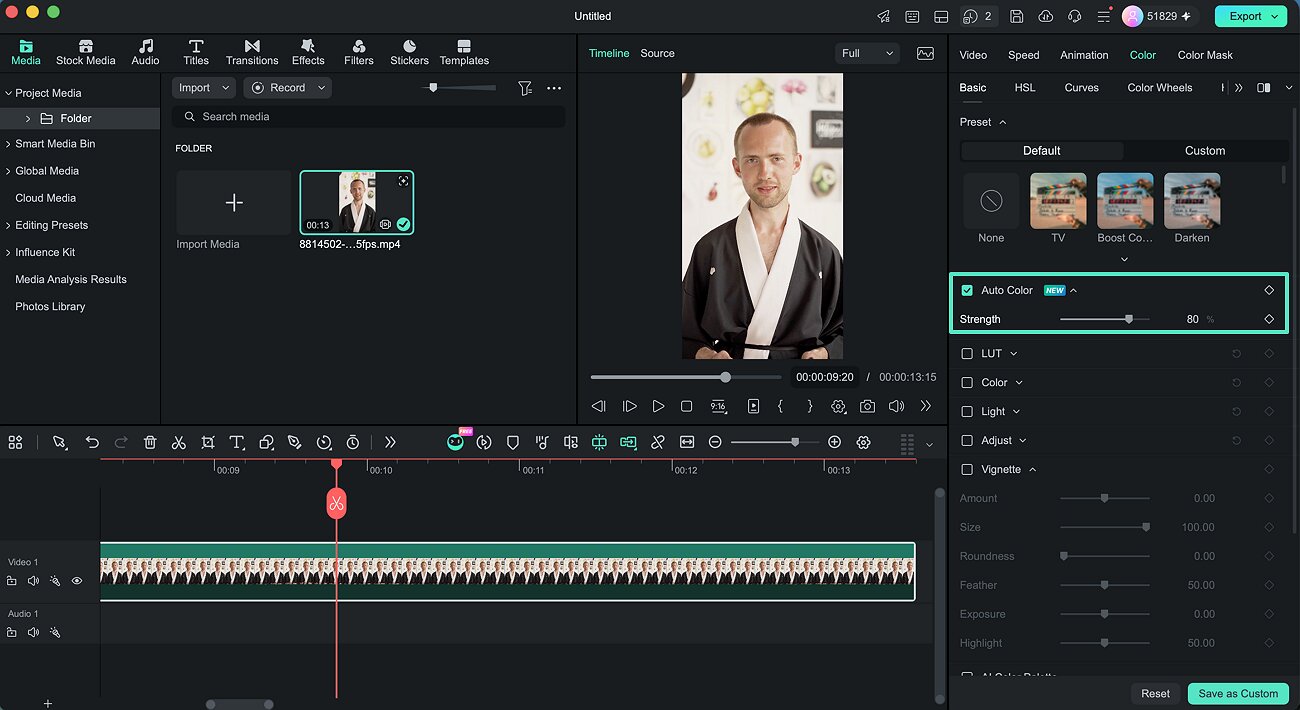The height and width of the screenshot is (710, 1300).
Task: Redo the last edit
Action: point(121,442)
